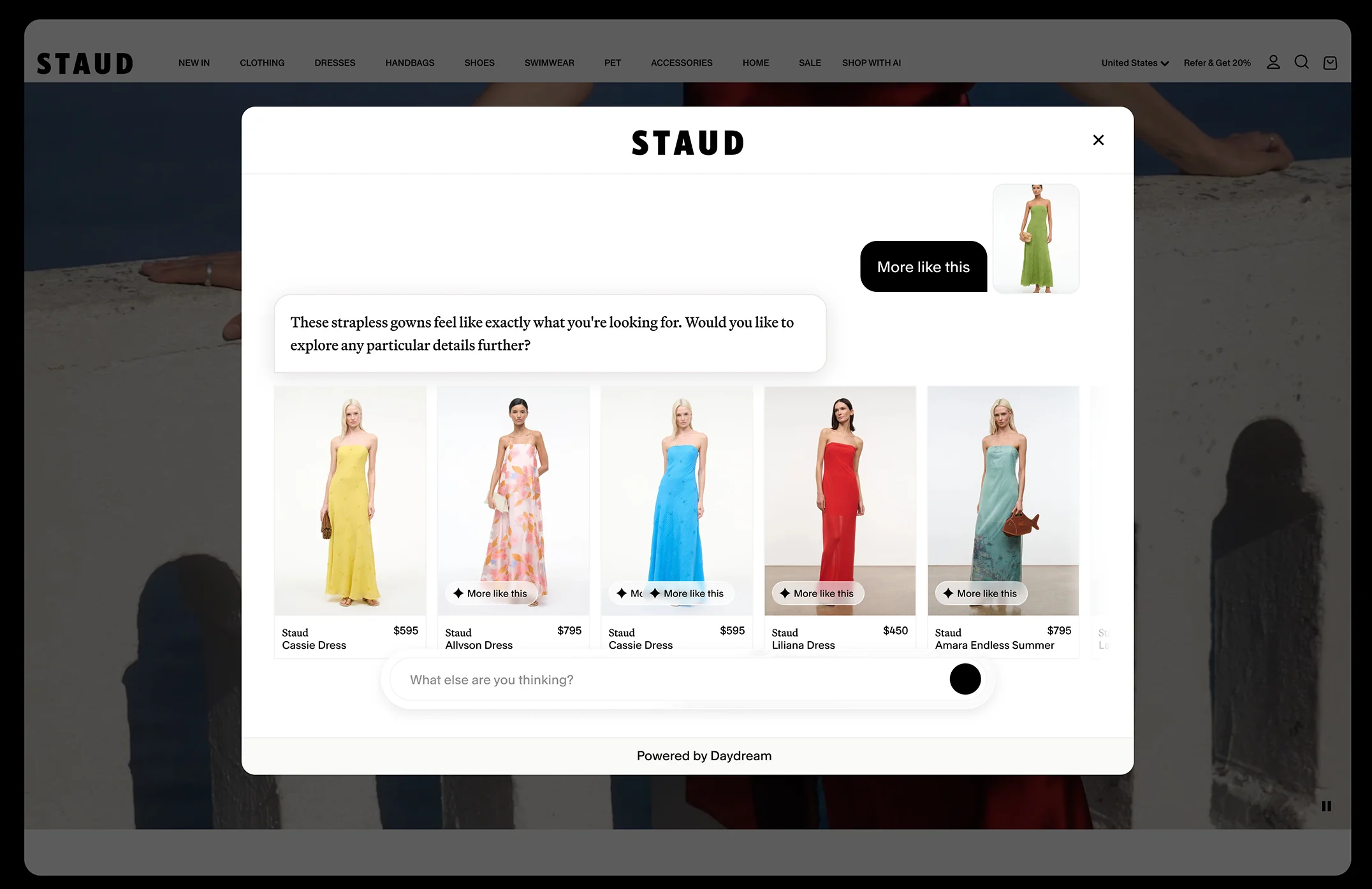
Task: Open the CLOTHING menu
Action: point(262,63)
